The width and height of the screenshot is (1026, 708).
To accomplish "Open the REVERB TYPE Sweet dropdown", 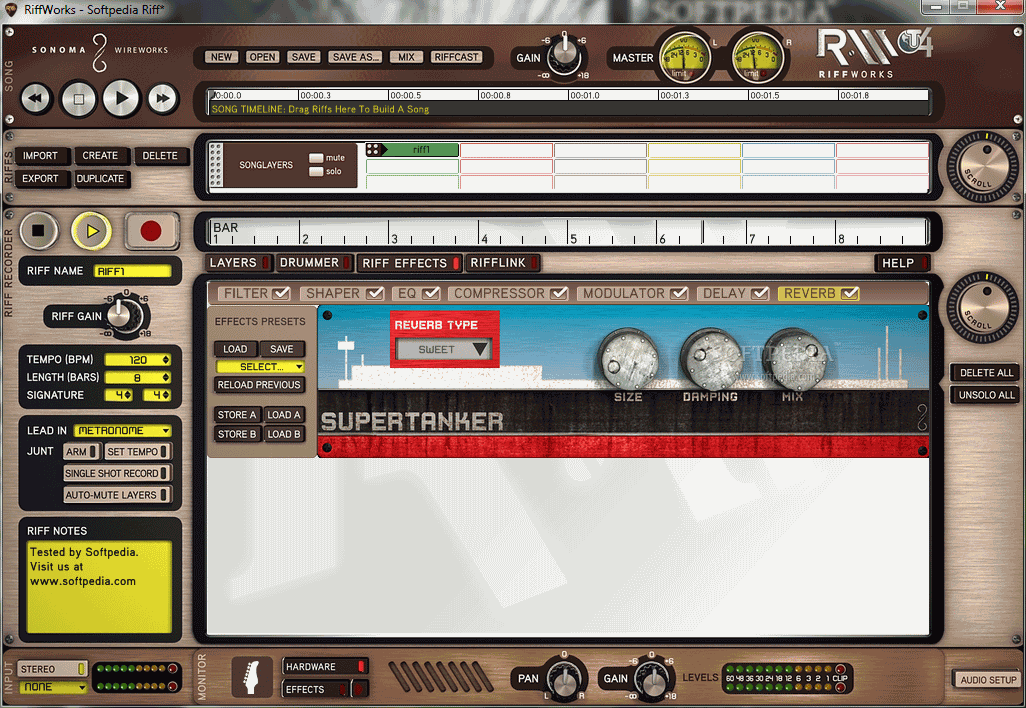I will (x=444, y=349).
